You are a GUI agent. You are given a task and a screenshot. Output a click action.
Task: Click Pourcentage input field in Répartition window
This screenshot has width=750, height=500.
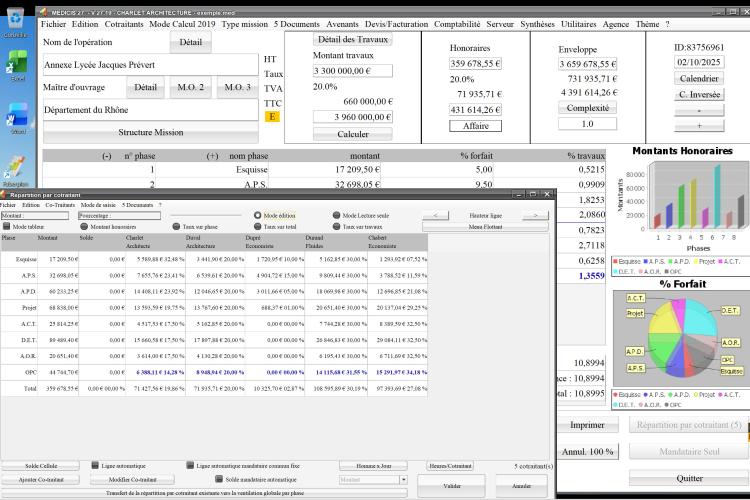click(119, 215)
